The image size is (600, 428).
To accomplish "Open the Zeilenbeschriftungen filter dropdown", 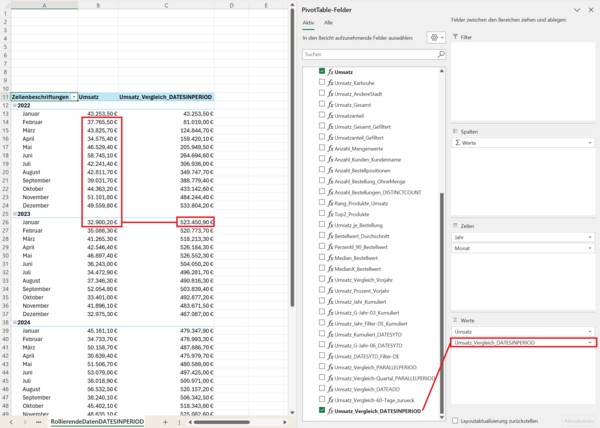I will point(73,97).
